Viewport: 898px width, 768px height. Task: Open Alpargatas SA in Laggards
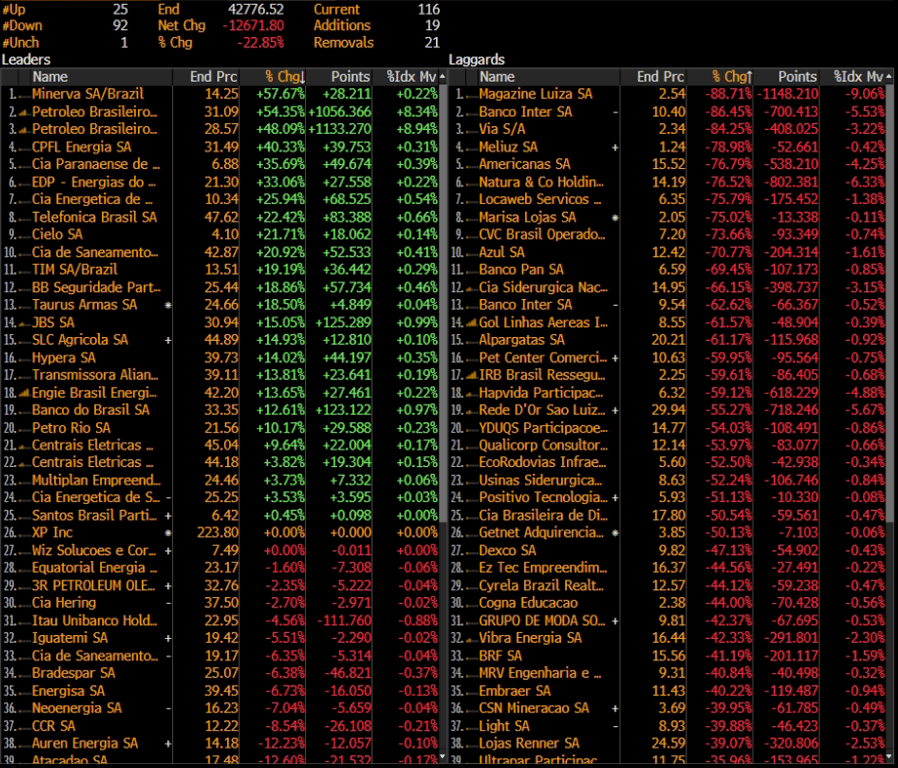pyautogui.click(x=667, y=340)
